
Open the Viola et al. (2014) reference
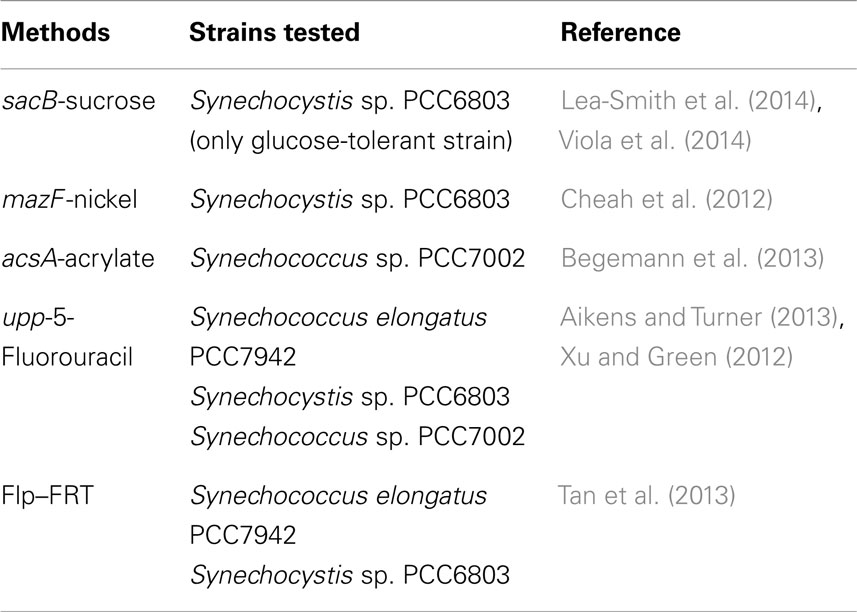coord(655,140)
